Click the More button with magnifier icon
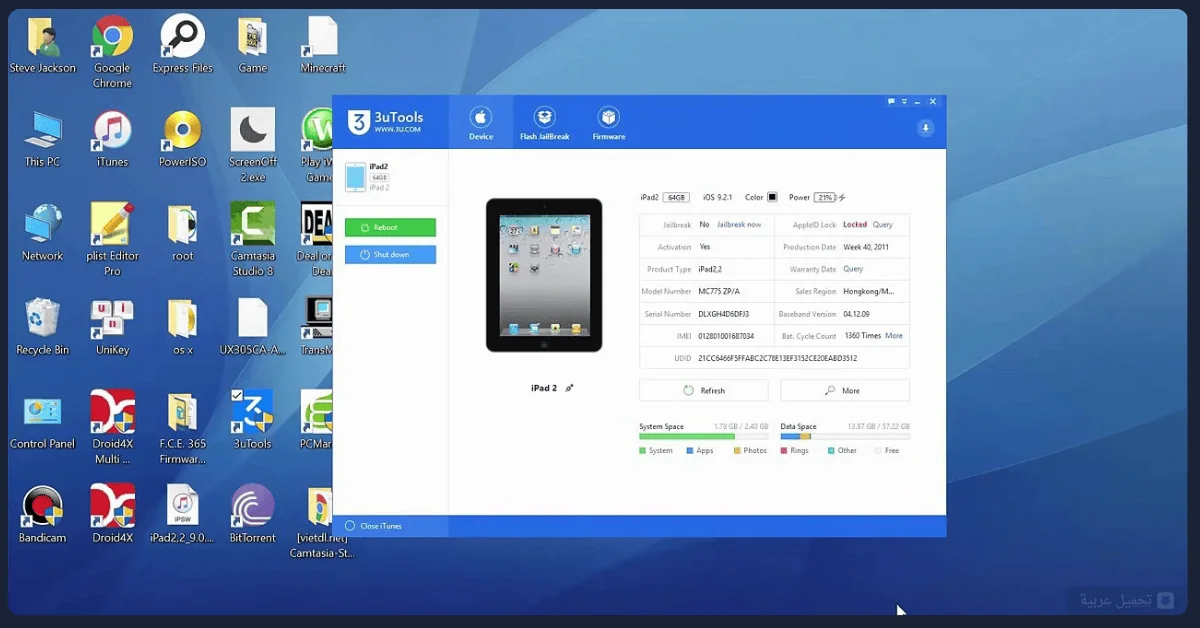Image resolution: width=1200 pixels, height=628 pixels. point(845,391)
